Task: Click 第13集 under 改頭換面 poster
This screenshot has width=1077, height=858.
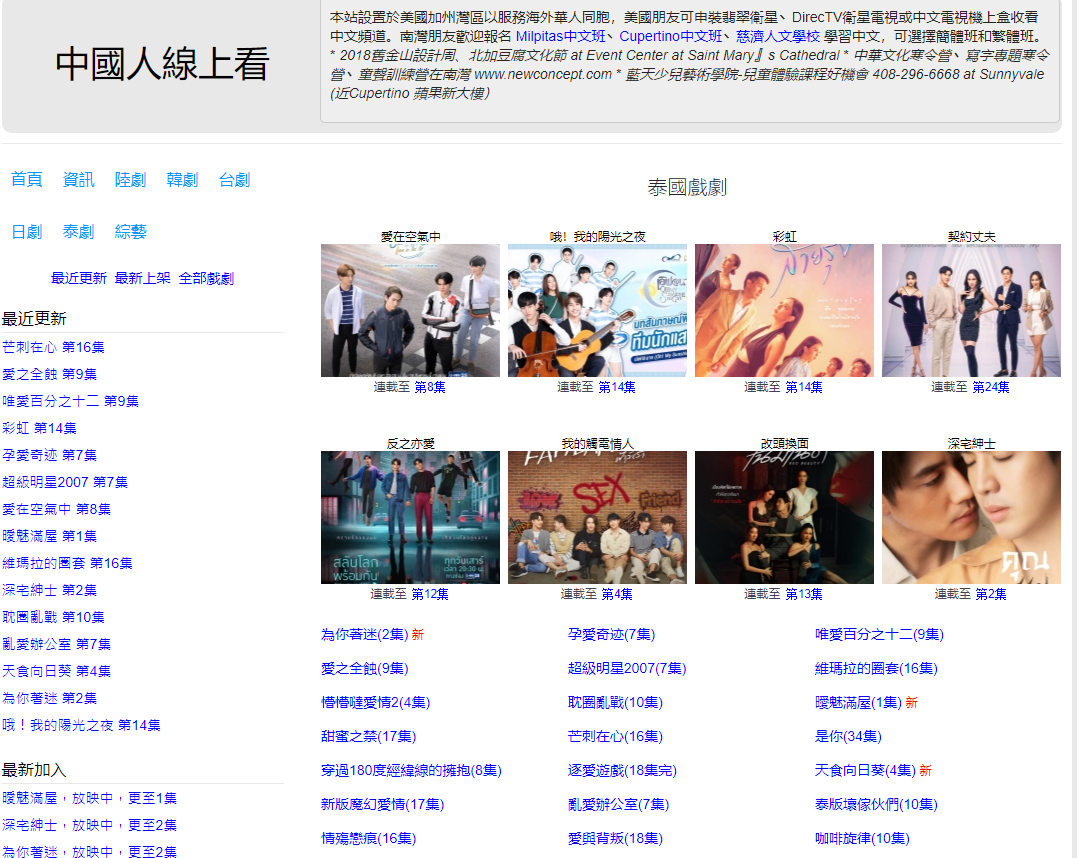Action: click(x=804, y=594)
